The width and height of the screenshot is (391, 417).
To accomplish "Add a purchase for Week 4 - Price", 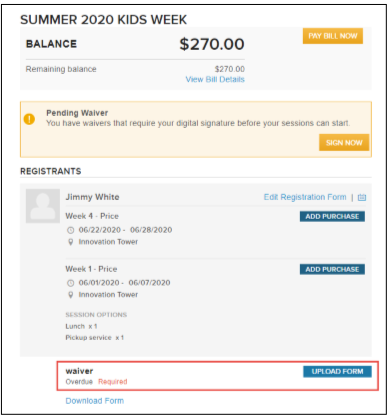I will pyautogui.click(x=332, y=216).
